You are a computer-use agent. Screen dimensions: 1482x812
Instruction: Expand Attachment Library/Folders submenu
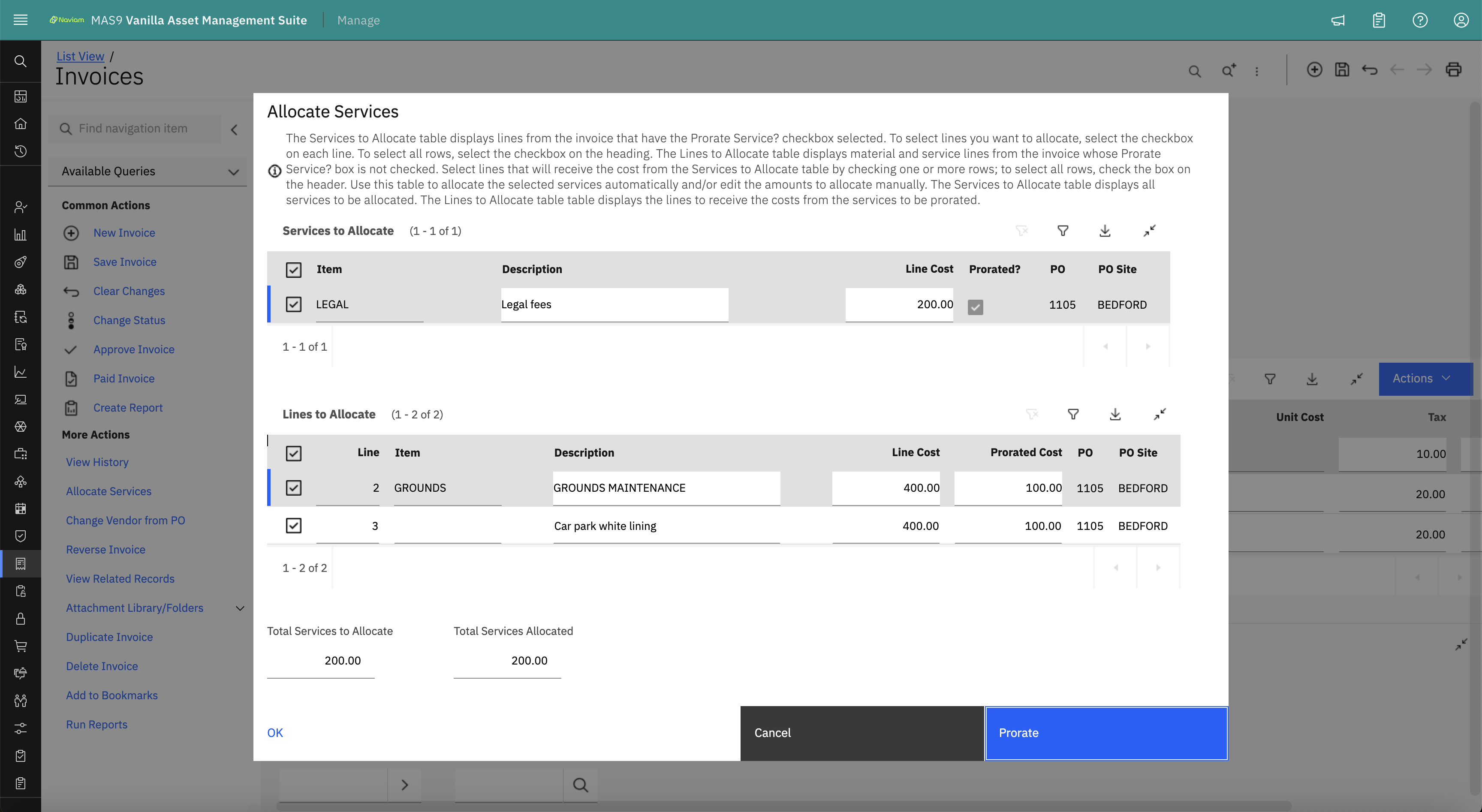tap(240, 608)
